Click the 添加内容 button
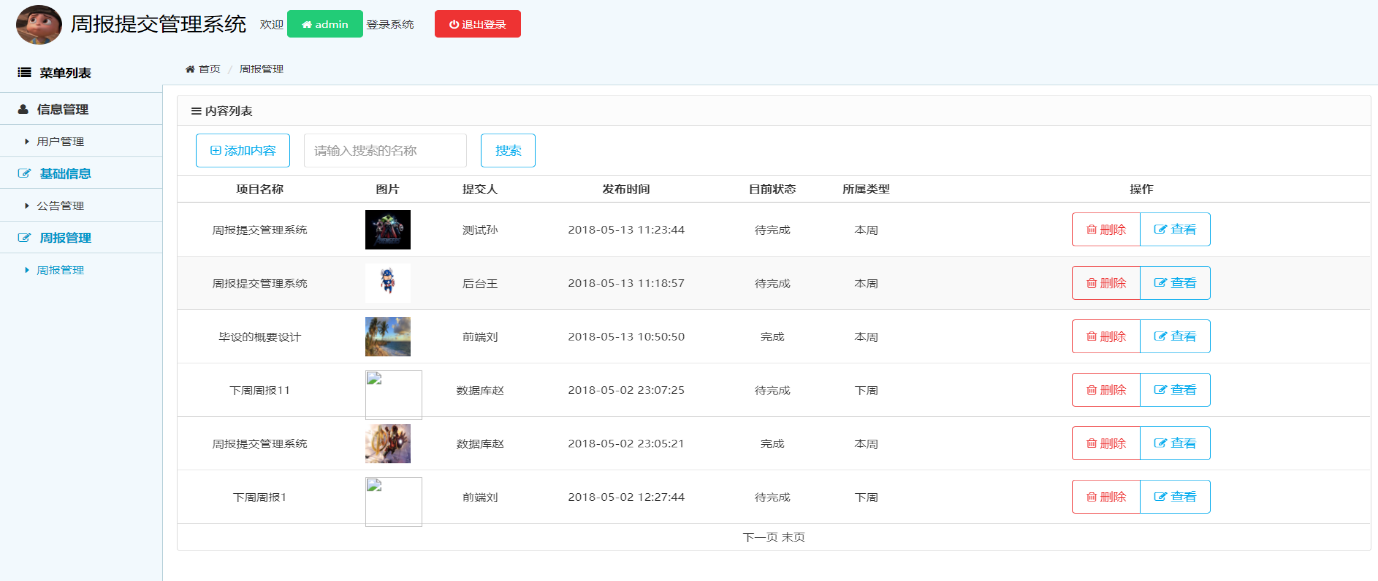 coord(243,150)
